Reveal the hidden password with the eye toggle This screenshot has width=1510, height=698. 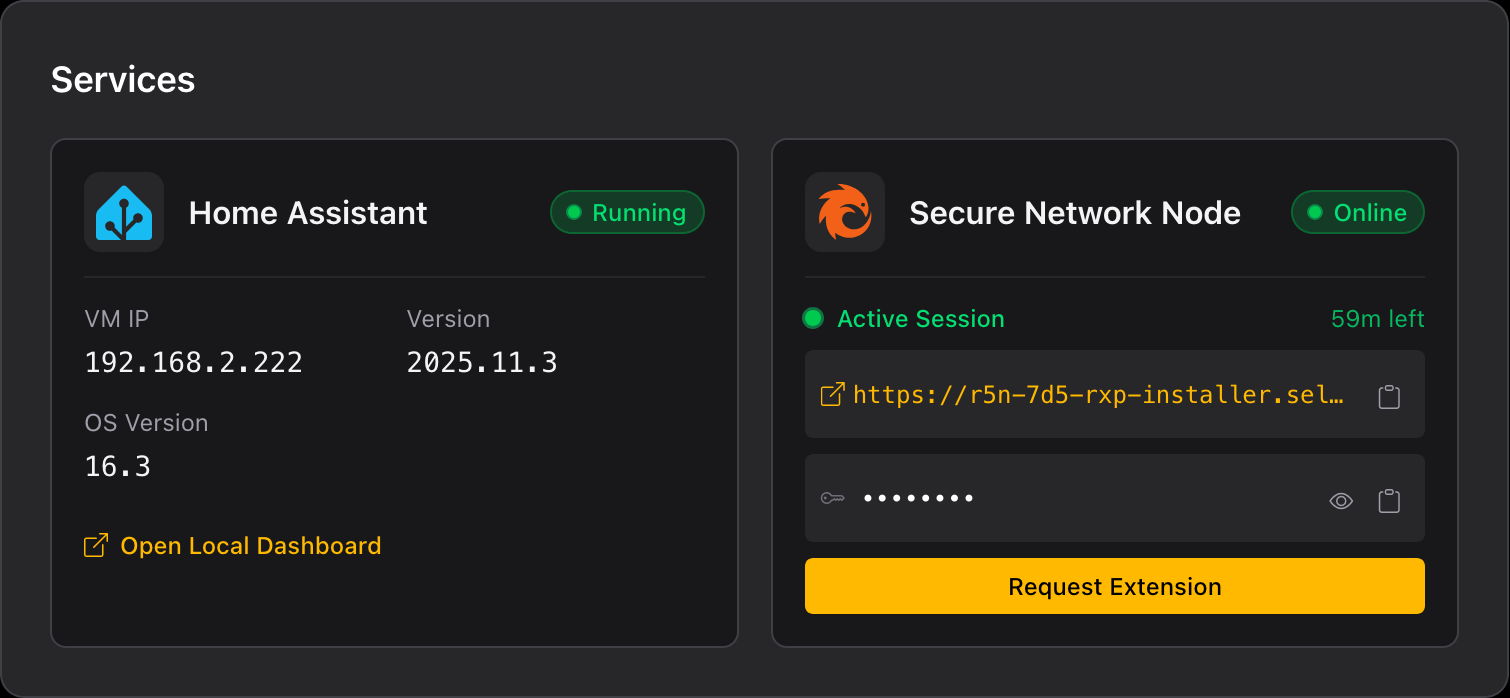[x=1341, y=500]
